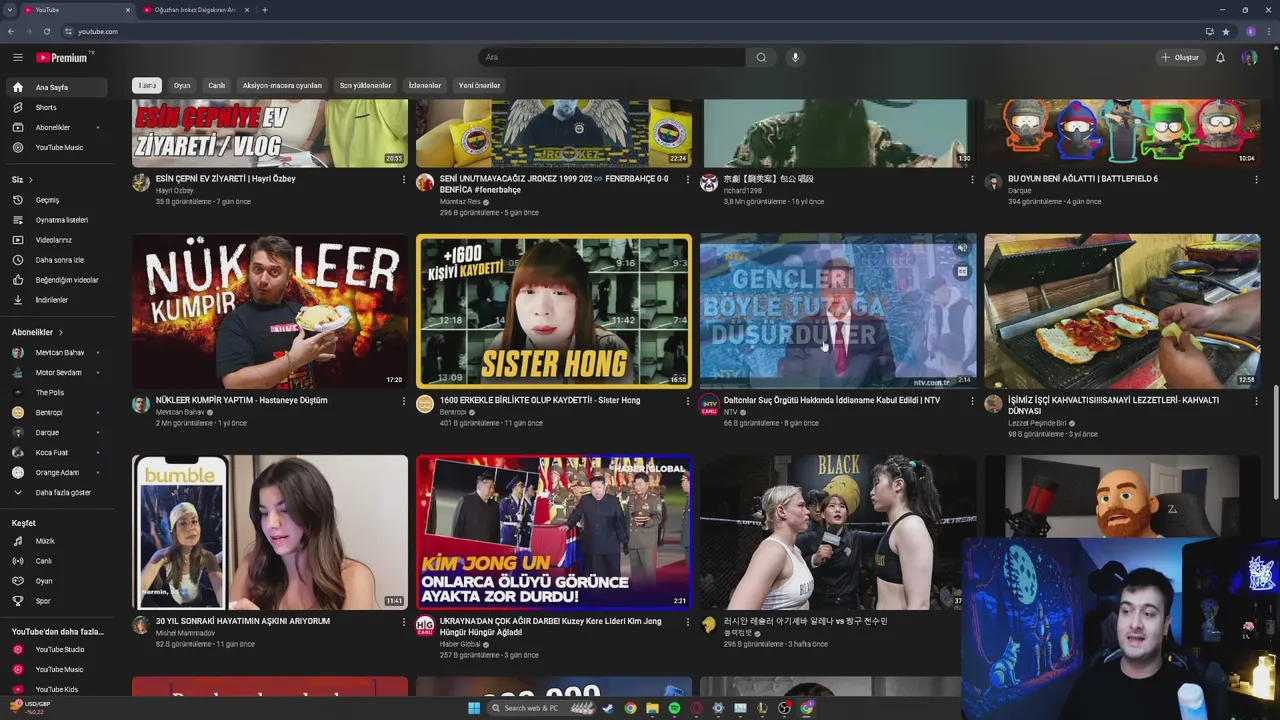Open the notifications bell

[x=1220, y=57]
